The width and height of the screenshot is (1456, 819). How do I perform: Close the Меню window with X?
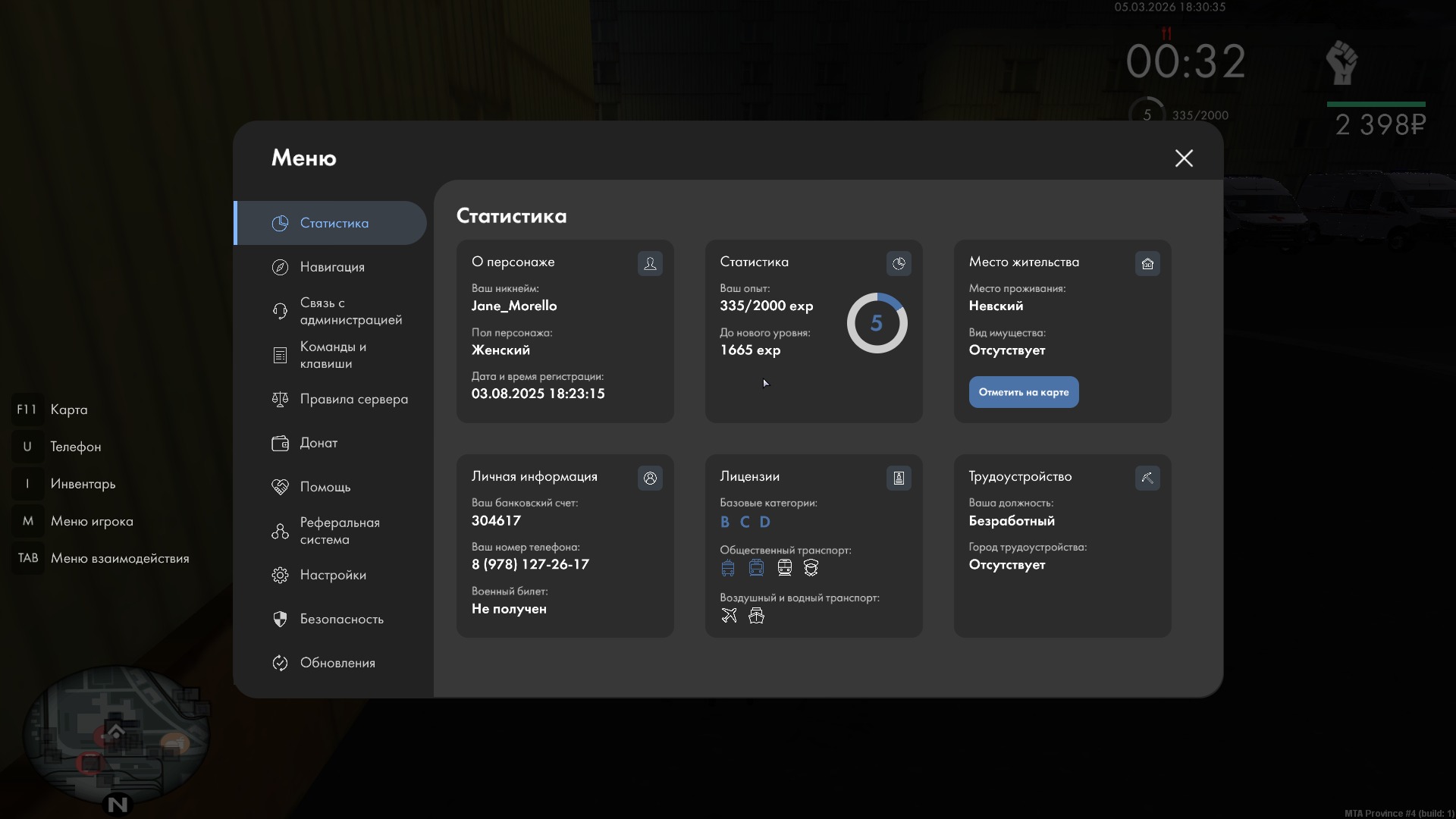(x=1184, y=158)
